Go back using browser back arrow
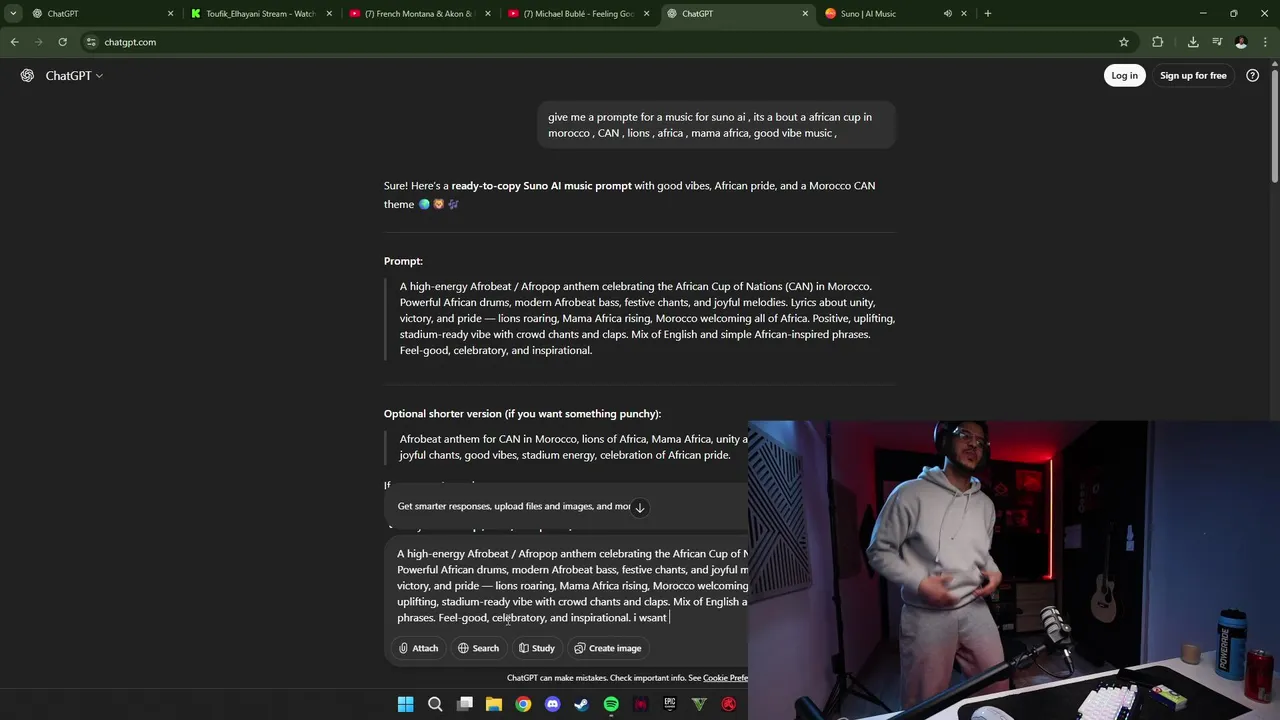The height and width of the screenshot is (720, 1280). 14,42
